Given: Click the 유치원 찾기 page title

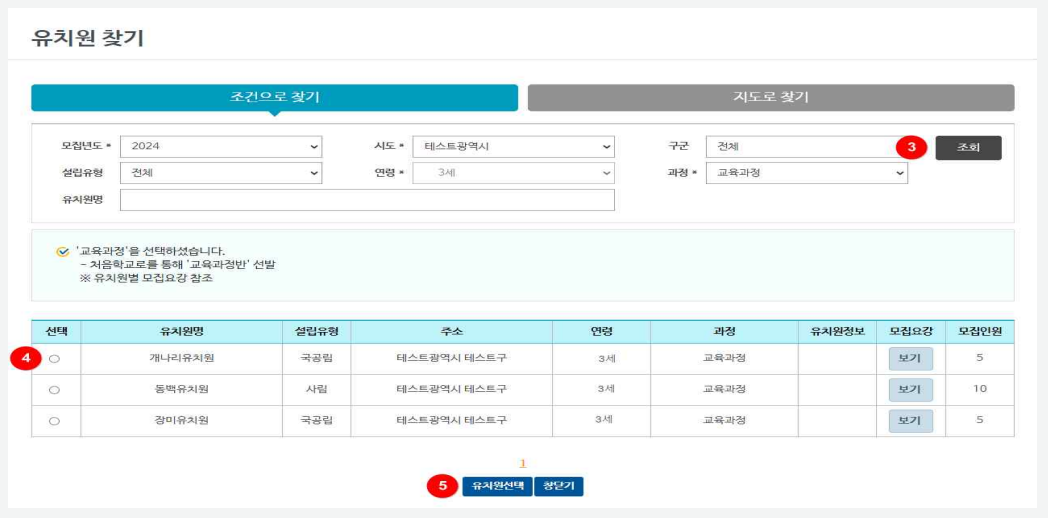Looking at the screenshot, I should (88, 38).
